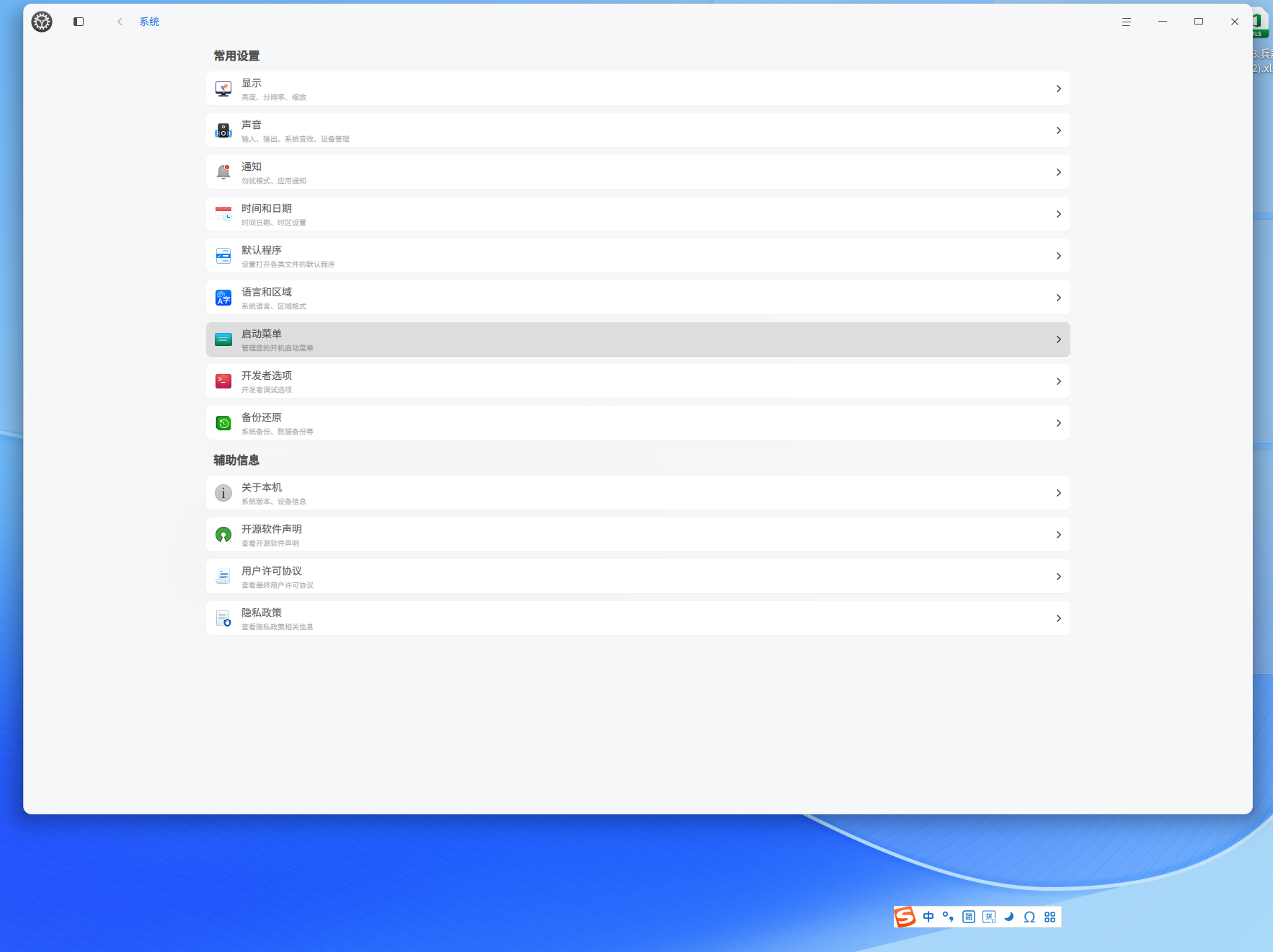Click the 备份还原 green icon

223,423
